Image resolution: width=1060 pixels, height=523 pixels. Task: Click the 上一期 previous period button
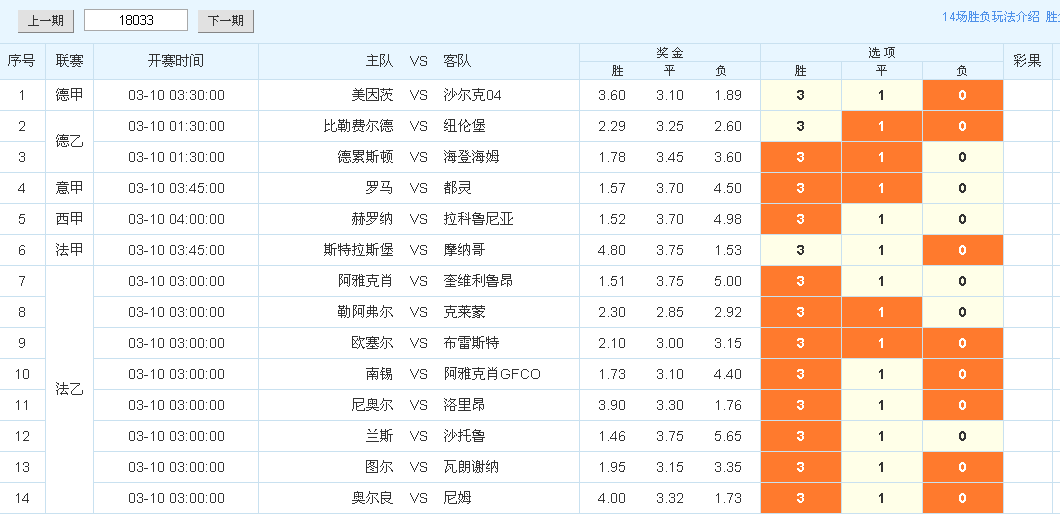pos(46,21)
